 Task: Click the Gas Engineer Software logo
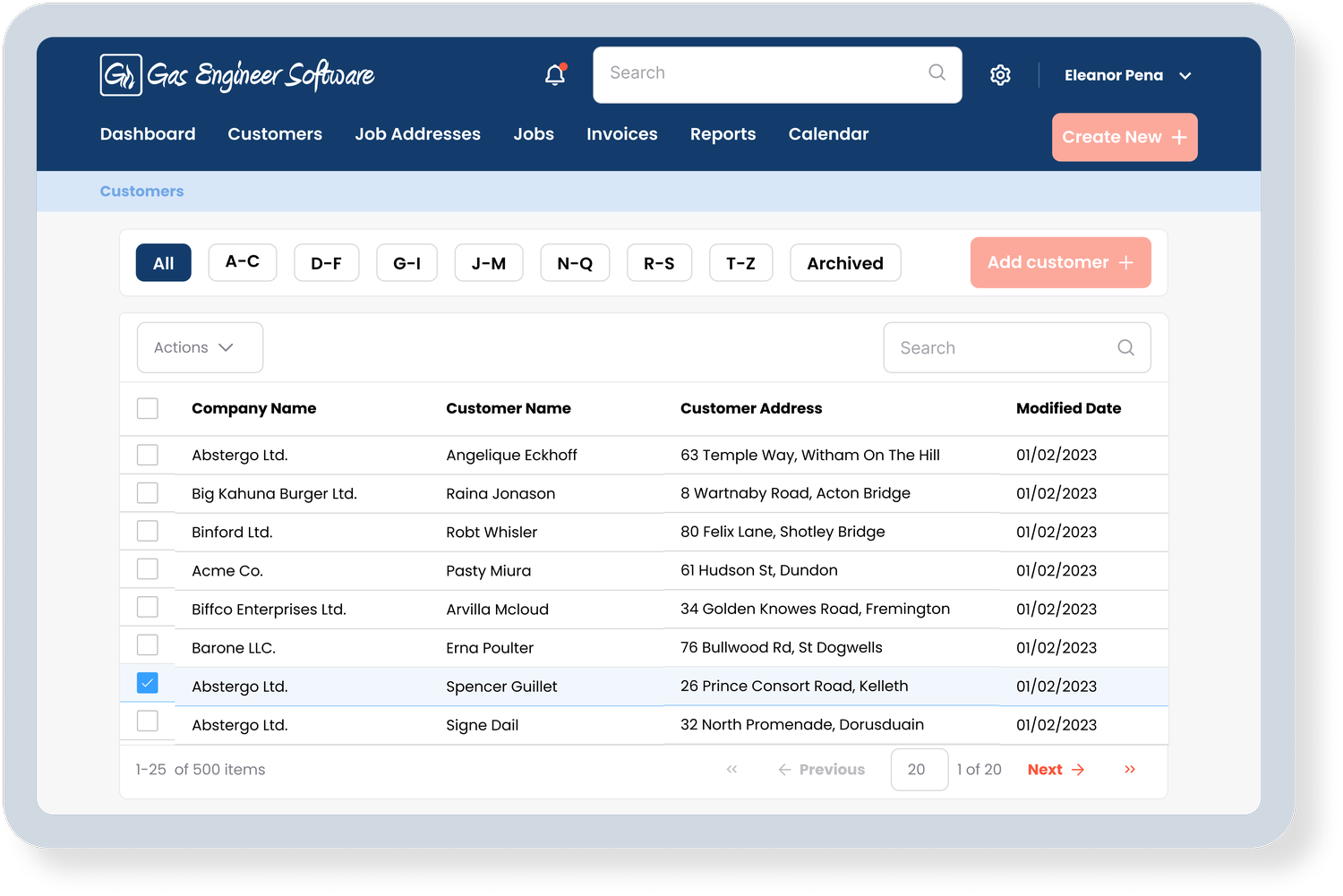(237, 75)
